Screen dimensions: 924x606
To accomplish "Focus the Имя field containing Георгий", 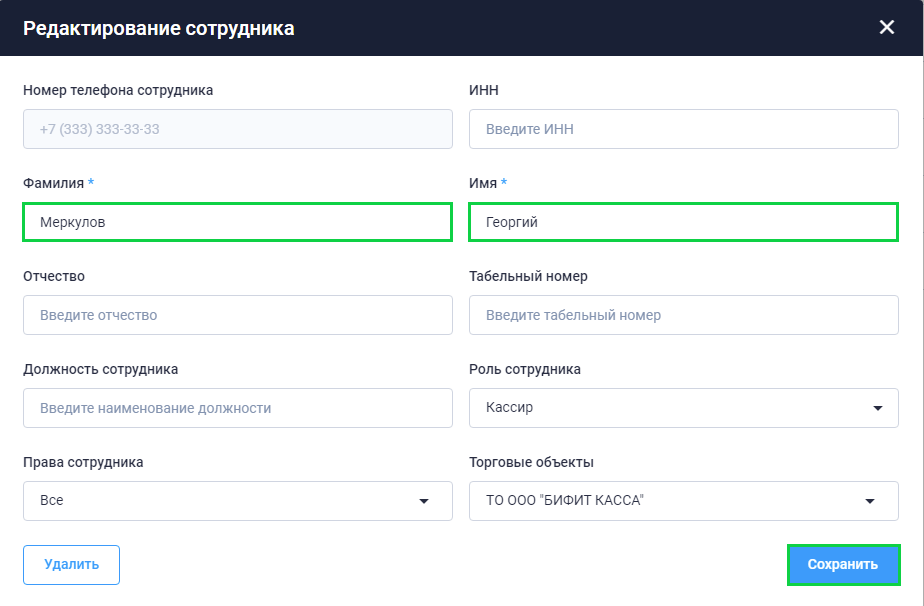I will (x=684, y=222).
